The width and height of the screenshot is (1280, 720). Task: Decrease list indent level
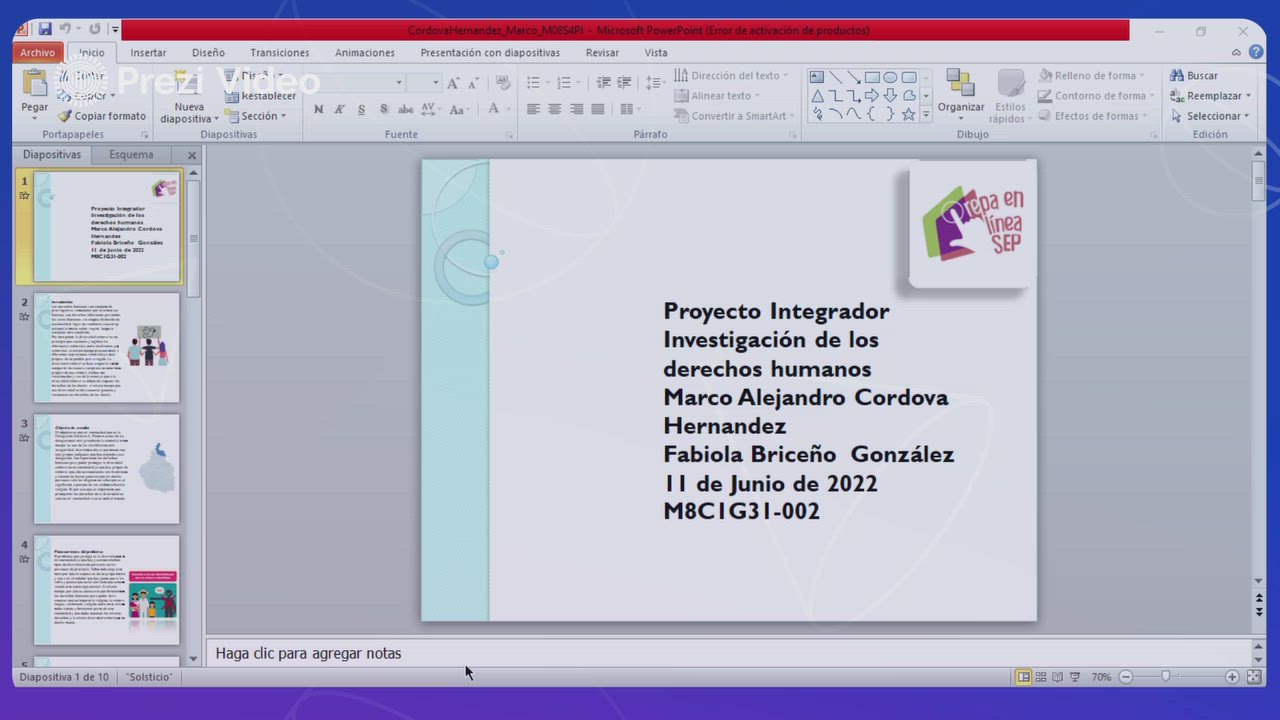603,83
